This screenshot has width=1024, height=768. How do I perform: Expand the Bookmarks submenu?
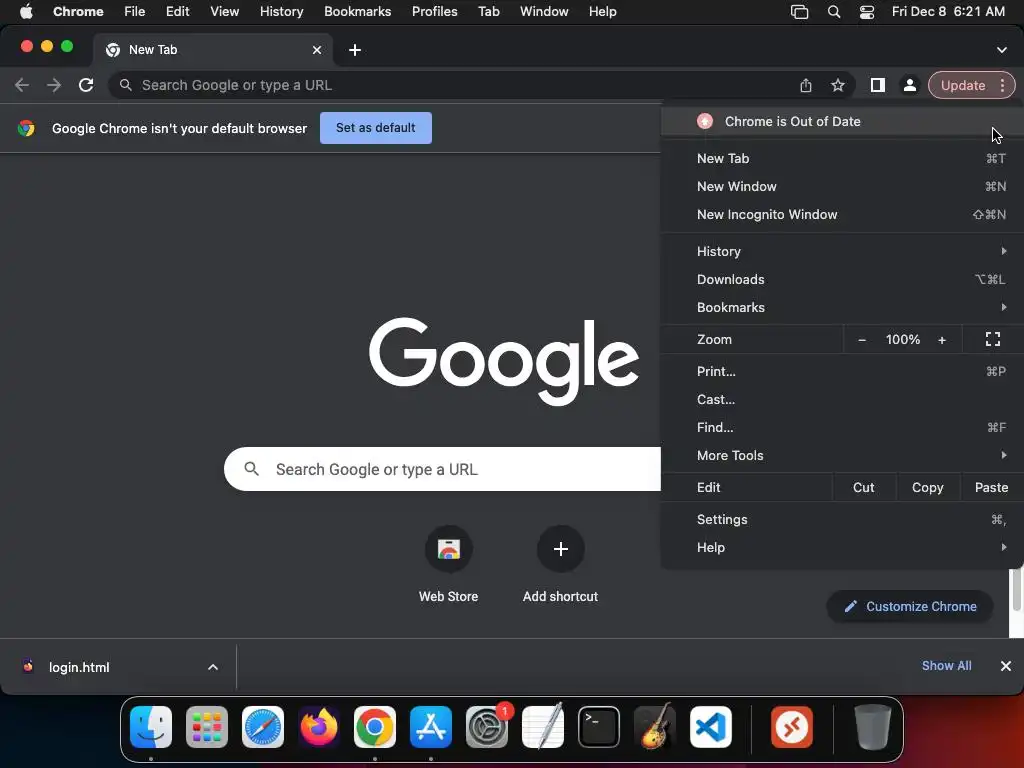coord(842,308)
